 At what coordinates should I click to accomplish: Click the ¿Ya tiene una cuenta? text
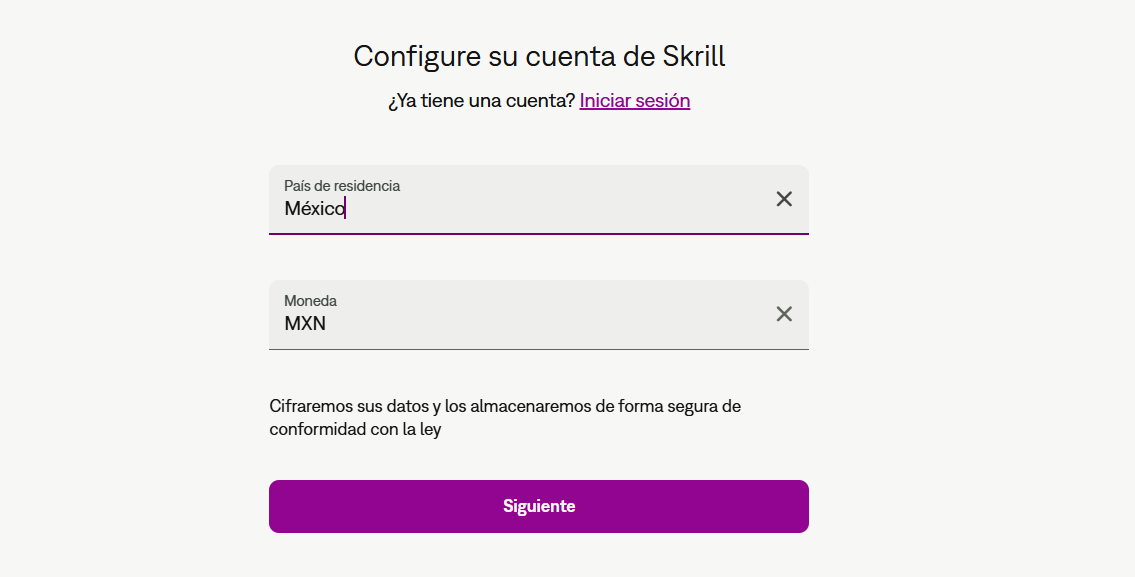tap(481, 101)
